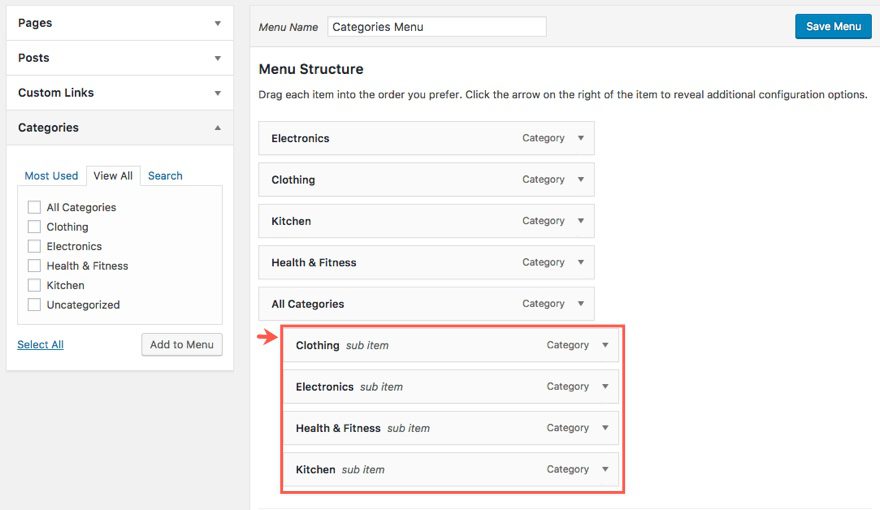Check the Uncategorized checkbox
The image size is (880, 510).
(34, 305)
